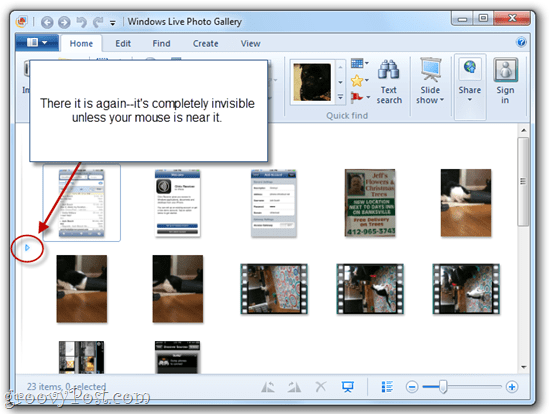Open the Text search tool
This screenshot has width=550, height=414.
coord(389,82)
